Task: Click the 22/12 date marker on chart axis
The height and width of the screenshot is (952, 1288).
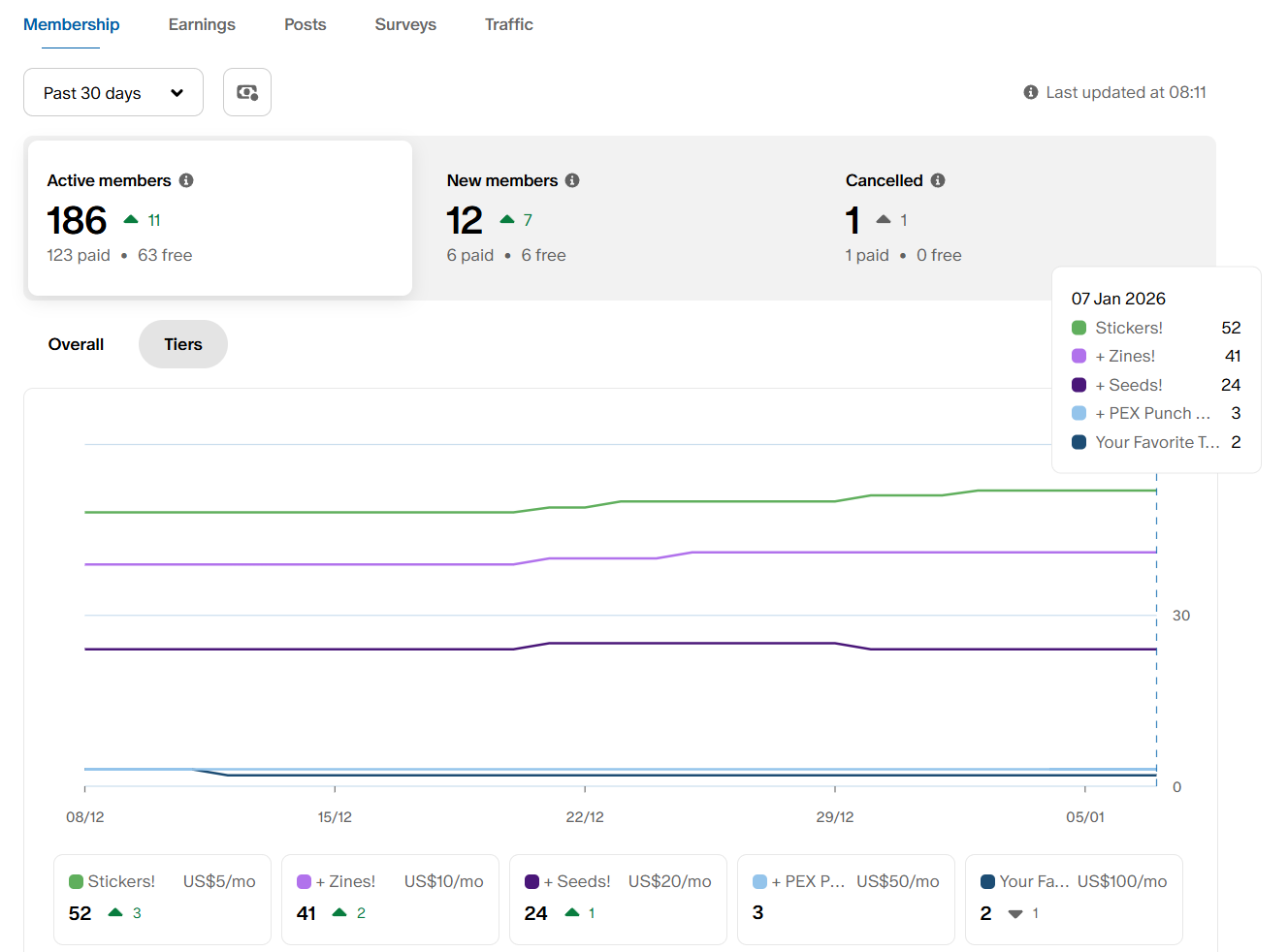Action: (585, 816)
